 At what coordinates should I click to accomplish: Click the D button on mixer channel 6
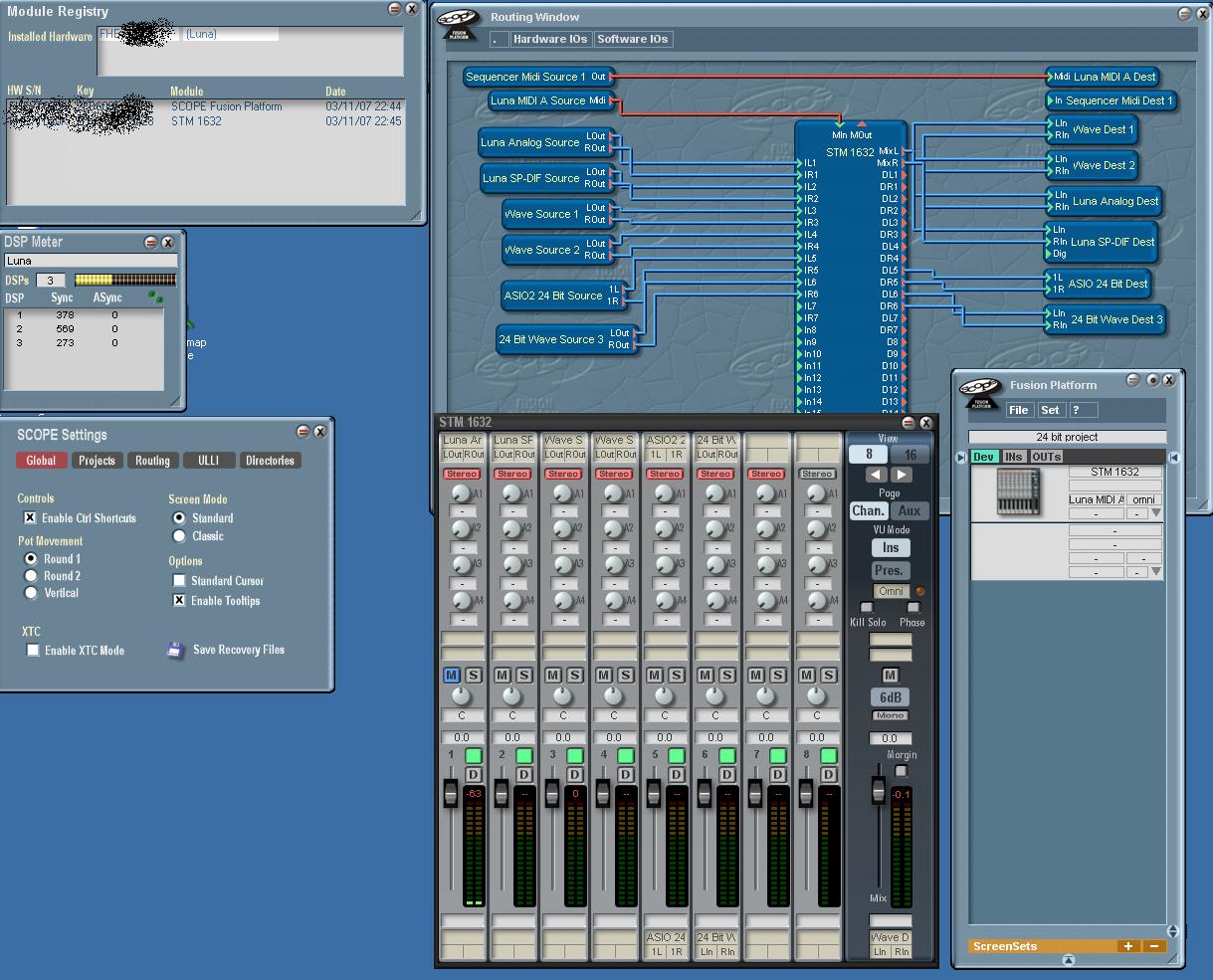[x=726, y=775]
